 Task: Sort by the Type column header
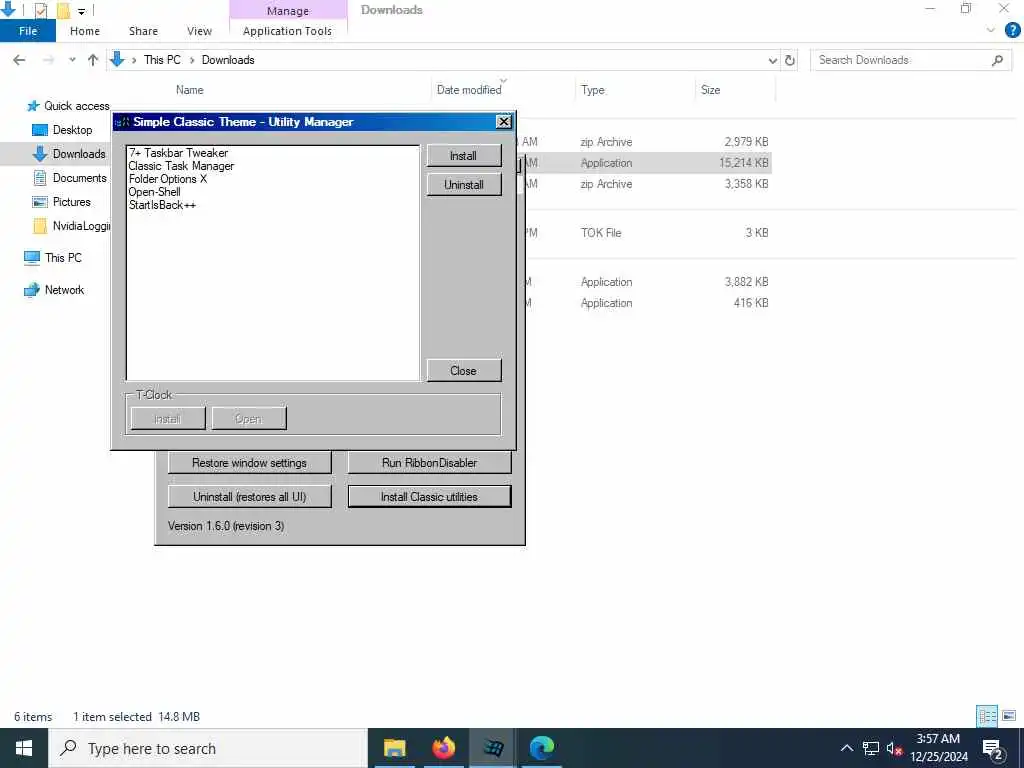pos(592,90)
